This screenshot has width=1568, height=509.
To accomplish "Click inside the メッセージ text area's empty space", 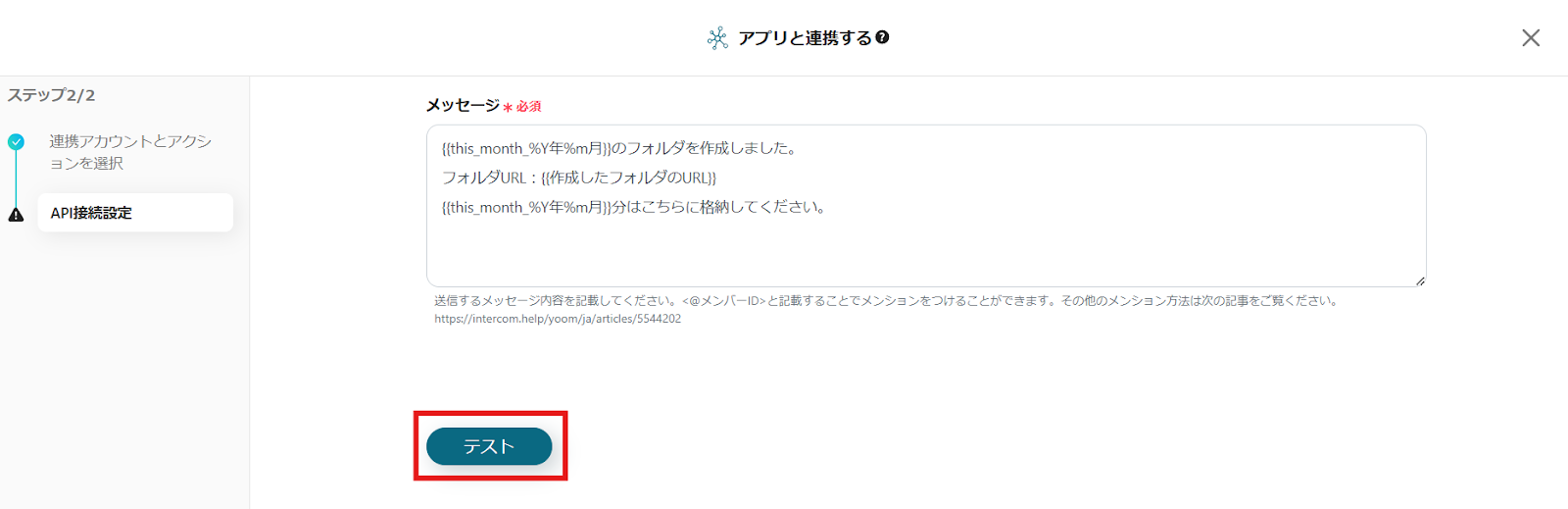I will tap(926, 250).
